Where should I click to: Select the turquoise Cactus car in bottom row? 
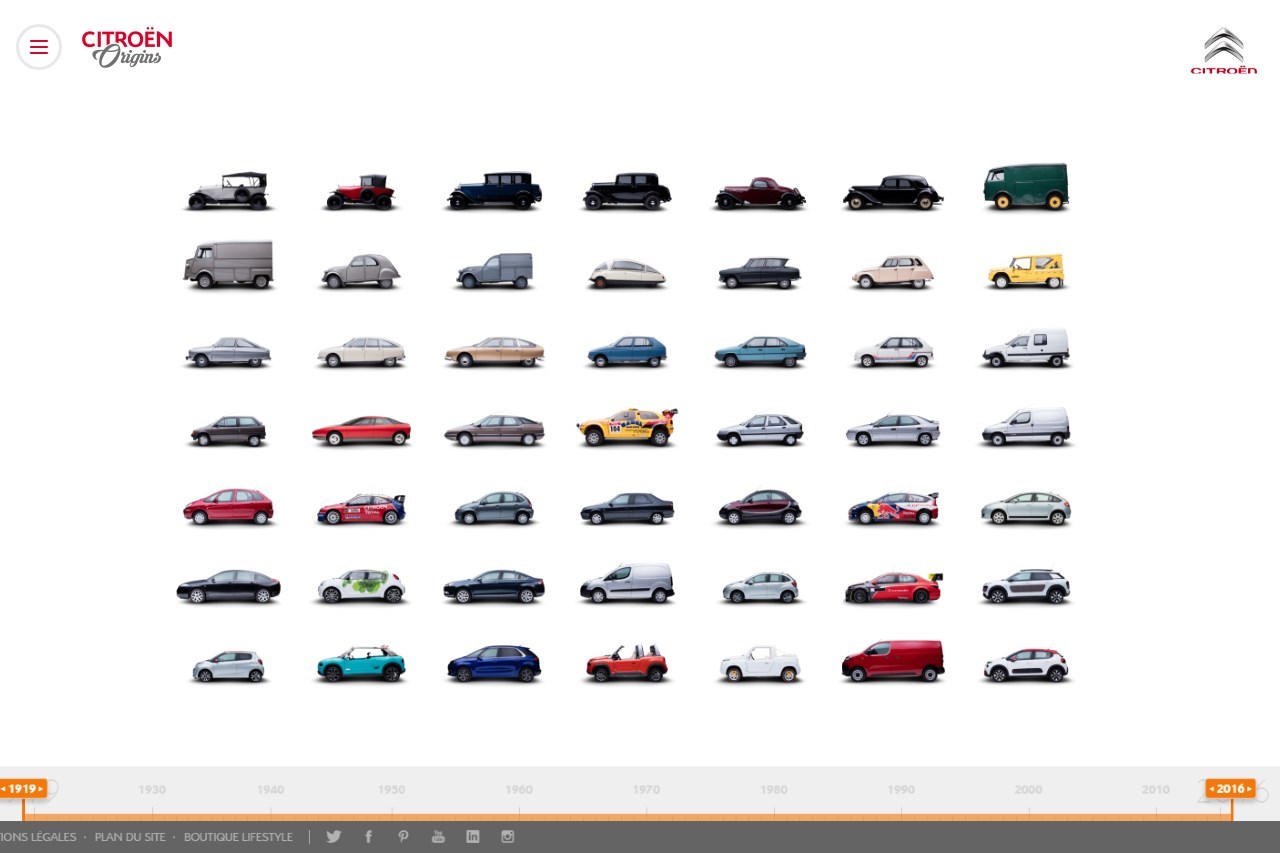361,664
